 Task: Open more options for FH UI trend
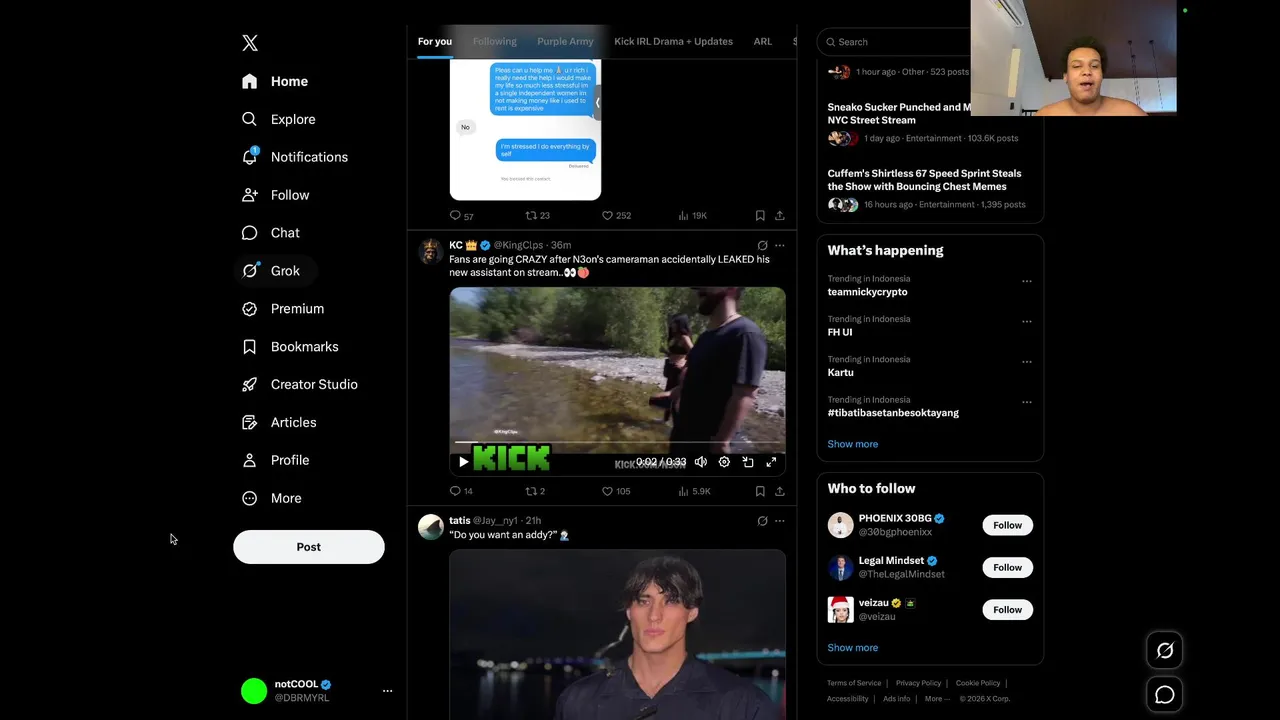(1026, 321)
